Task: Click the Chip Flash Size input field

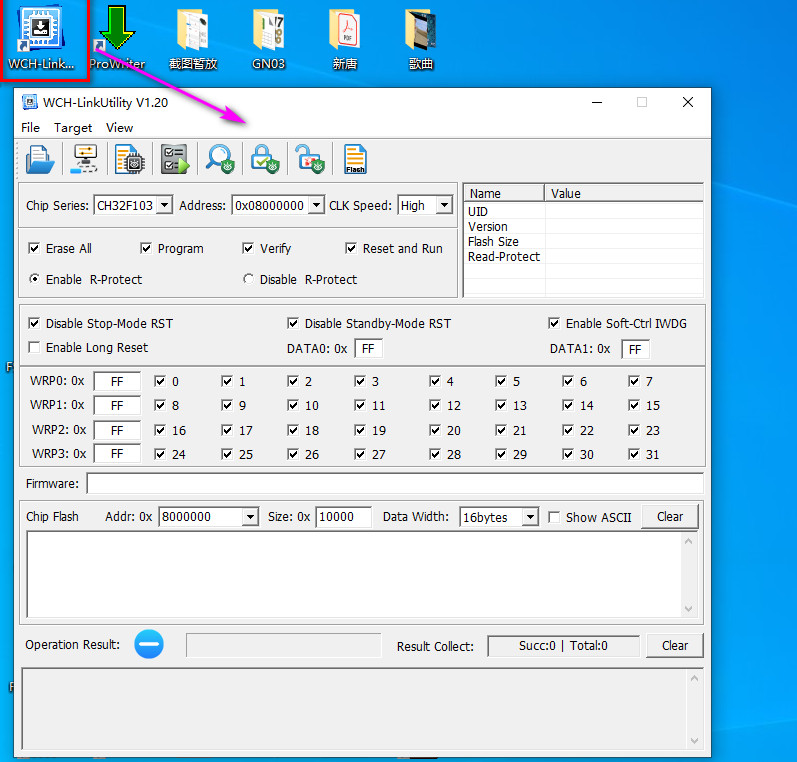Action: 343,517
